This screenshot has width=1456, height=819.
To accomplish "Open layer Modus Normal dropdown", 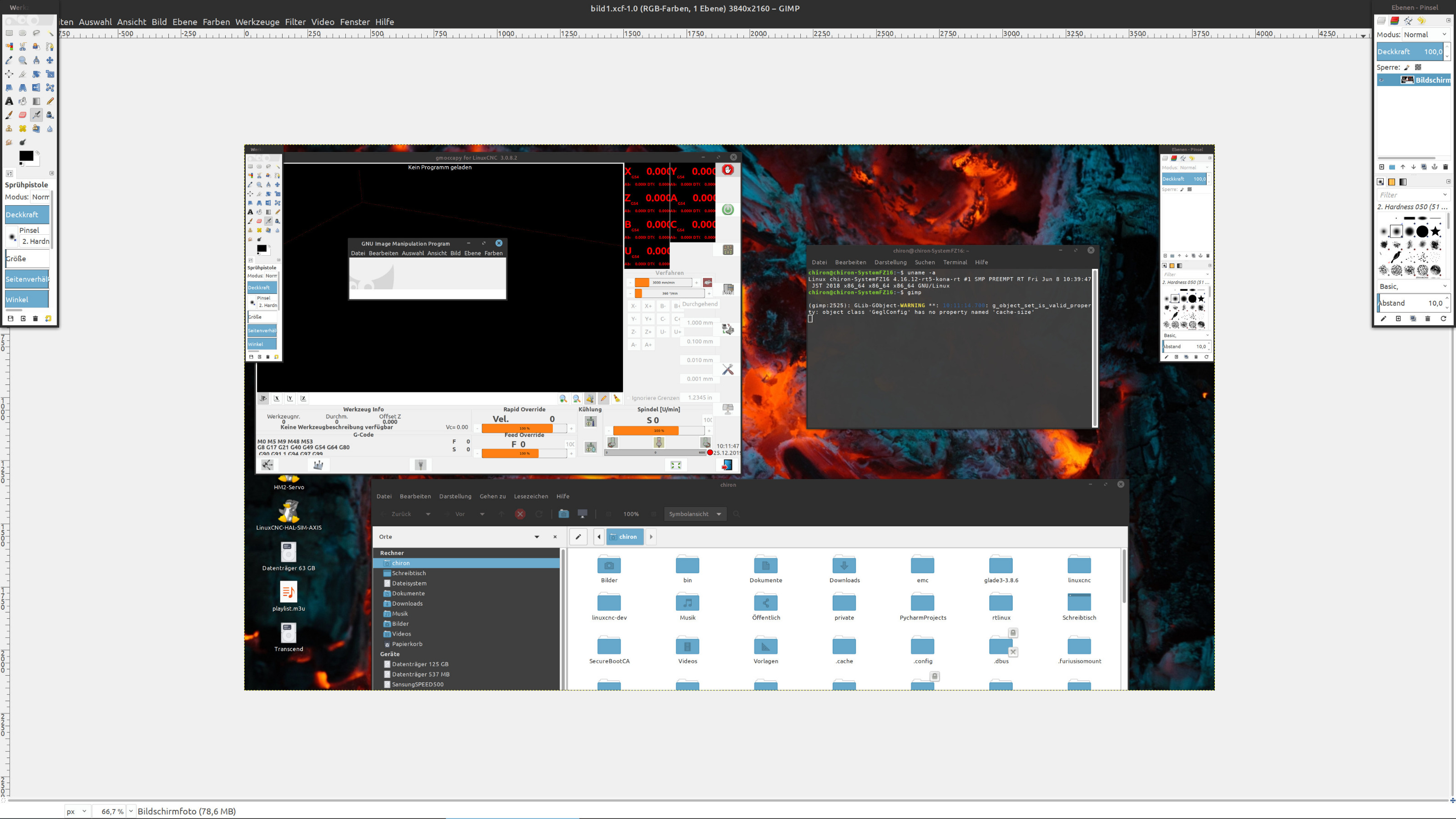I will click(1426, 35).
